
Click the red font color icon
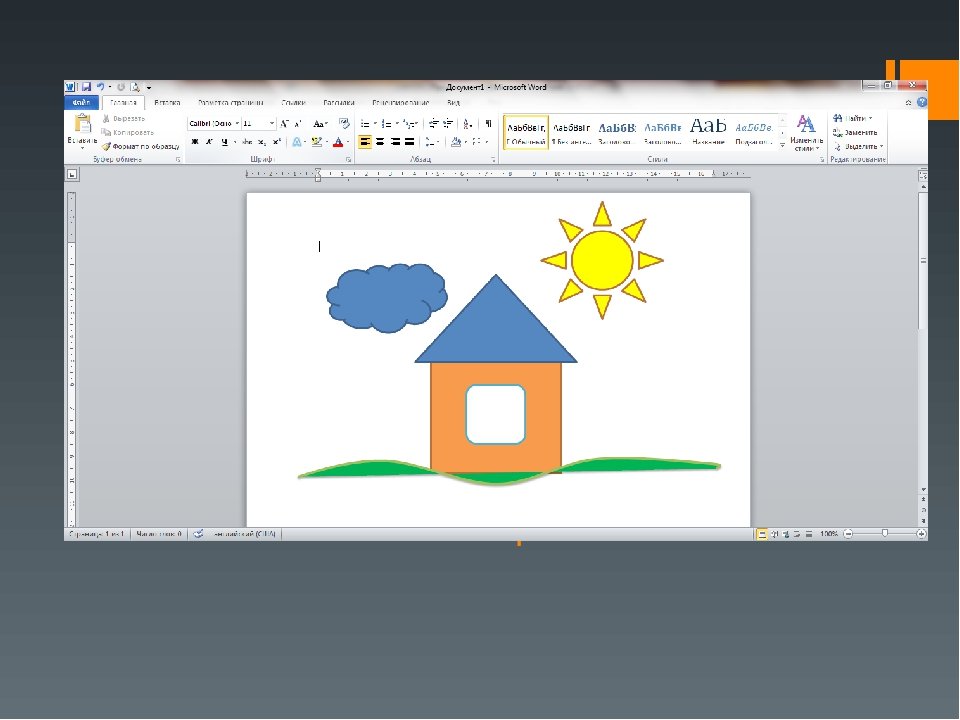pyautogui.click(x=338, y=142)
